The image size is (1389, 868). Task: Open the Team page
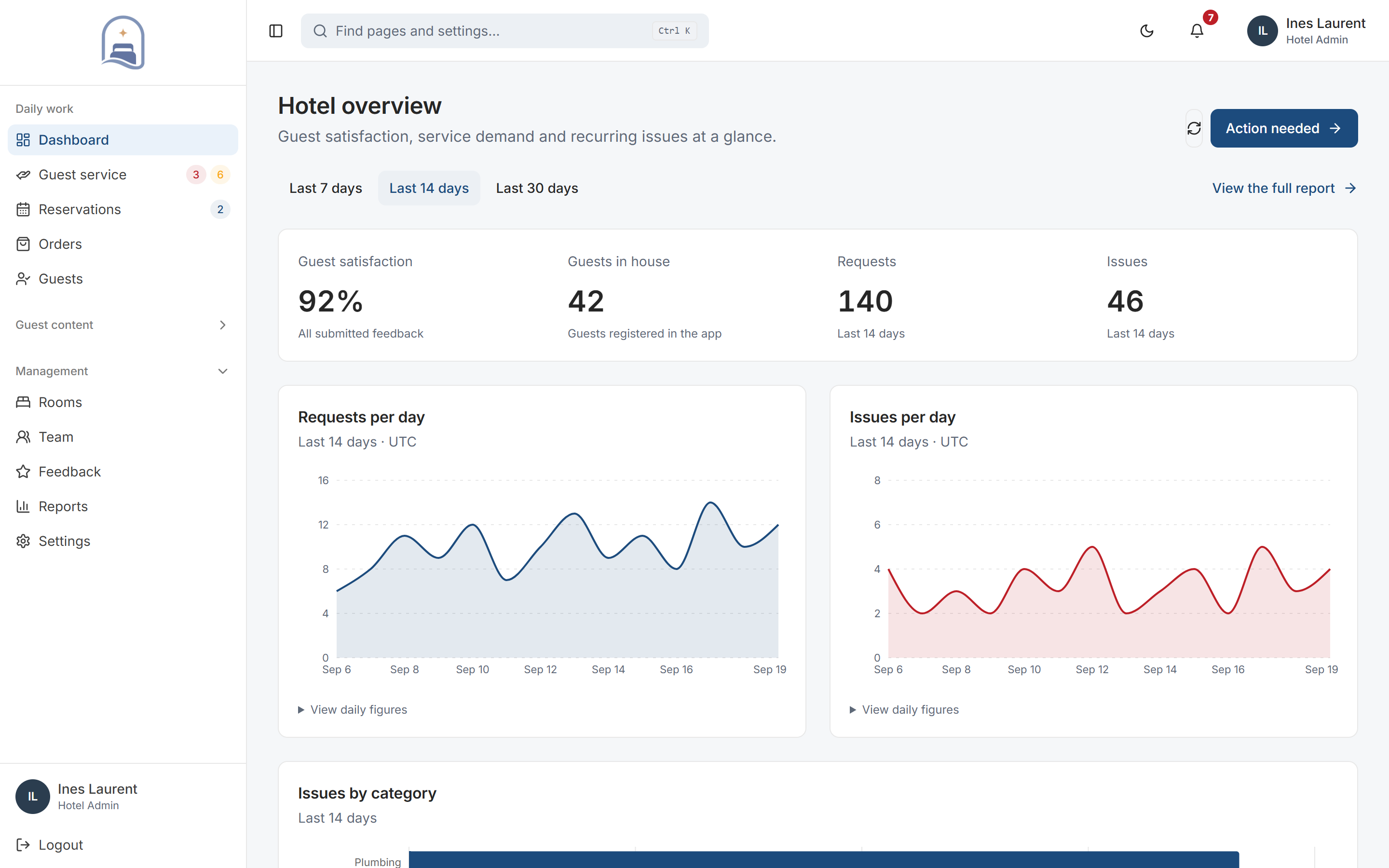[123, 437]
